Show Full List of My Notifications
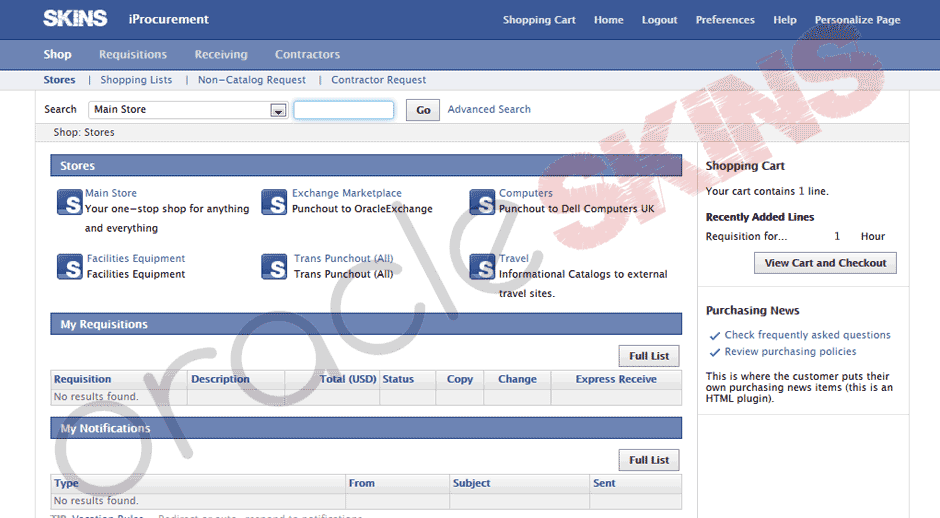 649,460
